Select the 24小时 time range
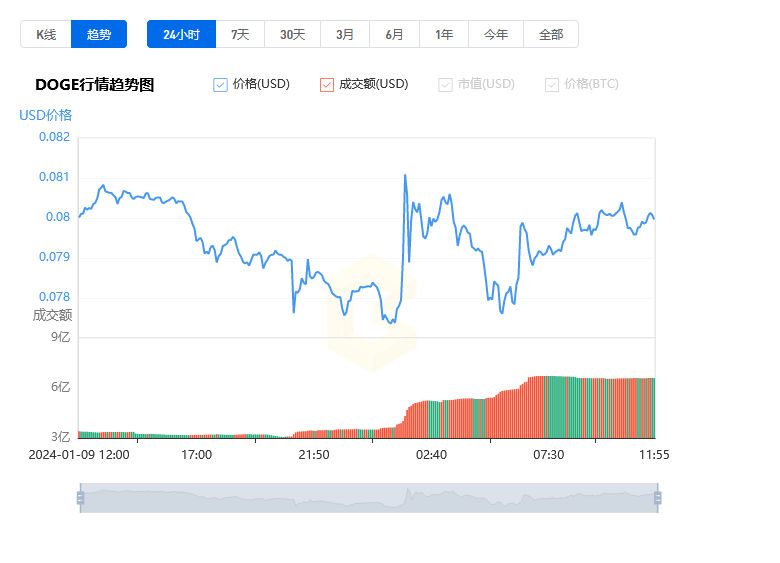Viewport: 780px width, 563px height. click(181, 34)
